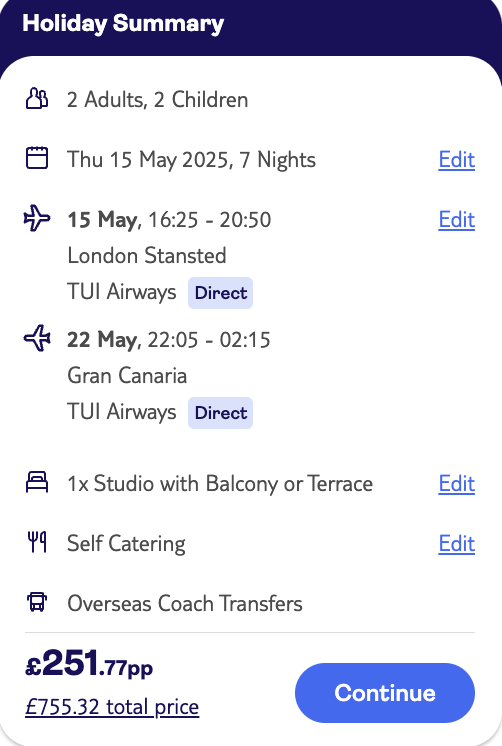Edit the Studio with Balcony room

tap(456, 483)
